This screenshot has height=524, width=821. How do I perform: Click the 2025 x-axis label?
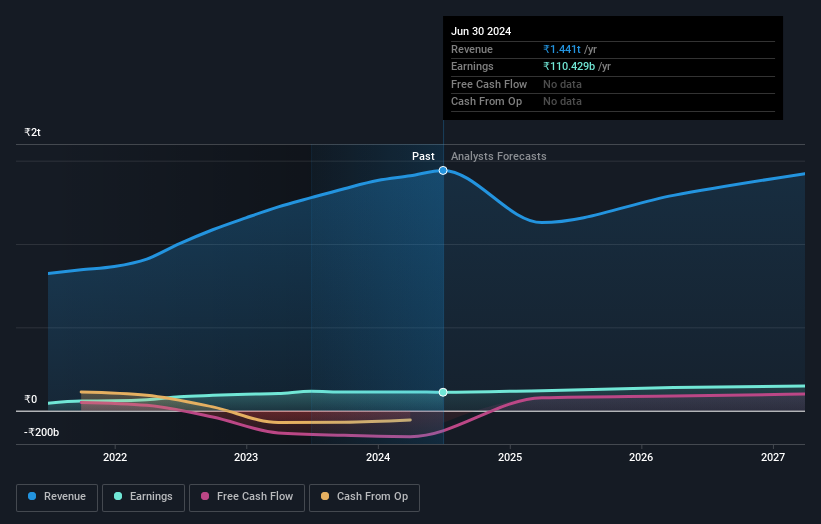510,457
